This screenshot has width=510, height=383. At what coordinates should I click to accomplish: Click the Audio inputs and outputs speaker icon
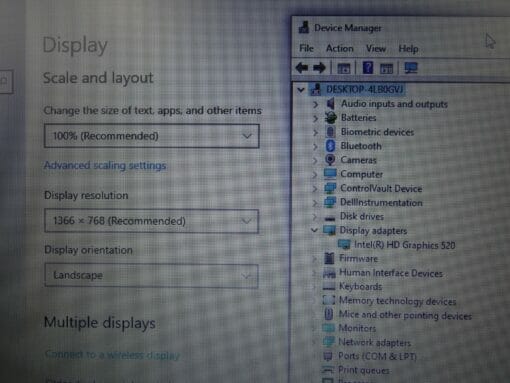(330, 104)
